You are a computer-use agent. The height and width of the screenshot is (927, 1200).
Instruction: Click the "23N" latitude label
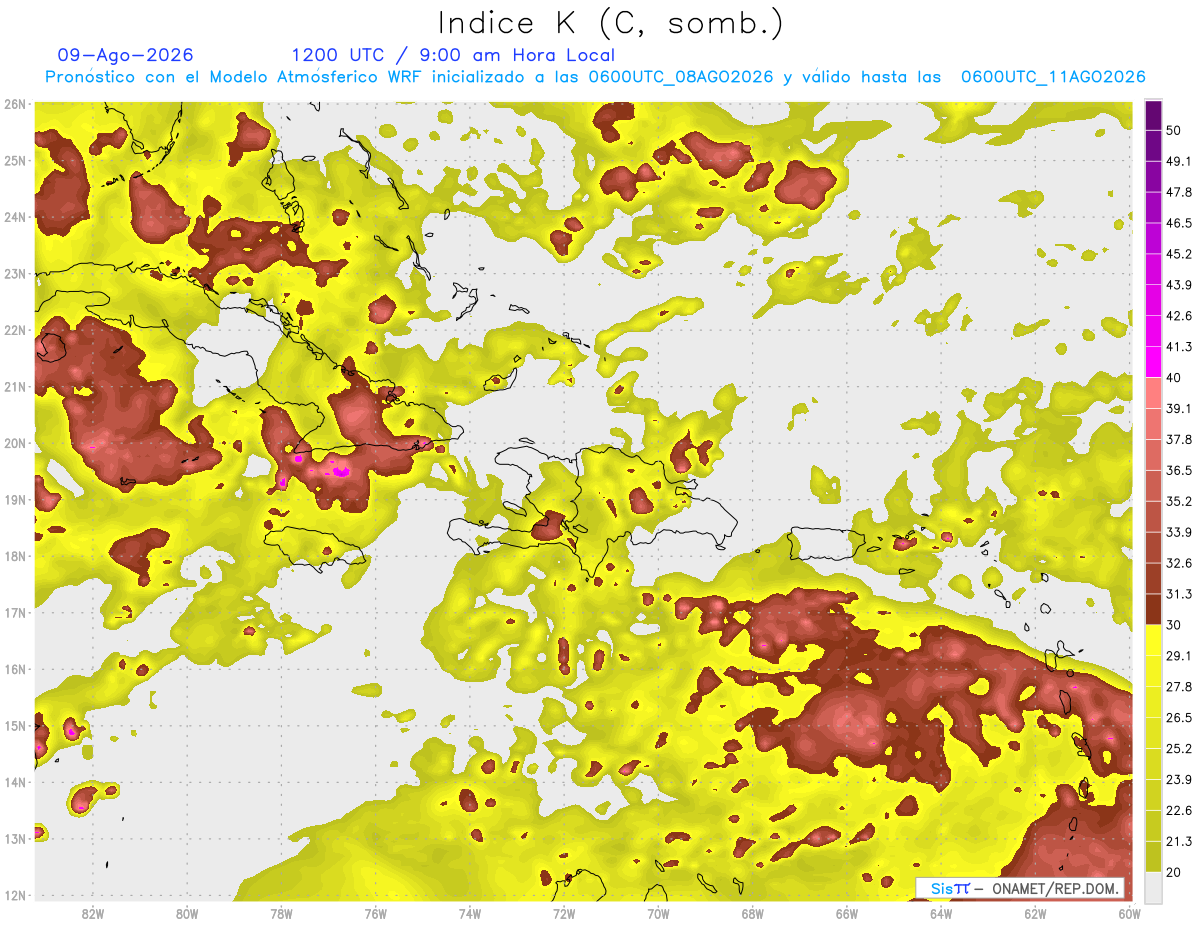[x=16, y=273]
